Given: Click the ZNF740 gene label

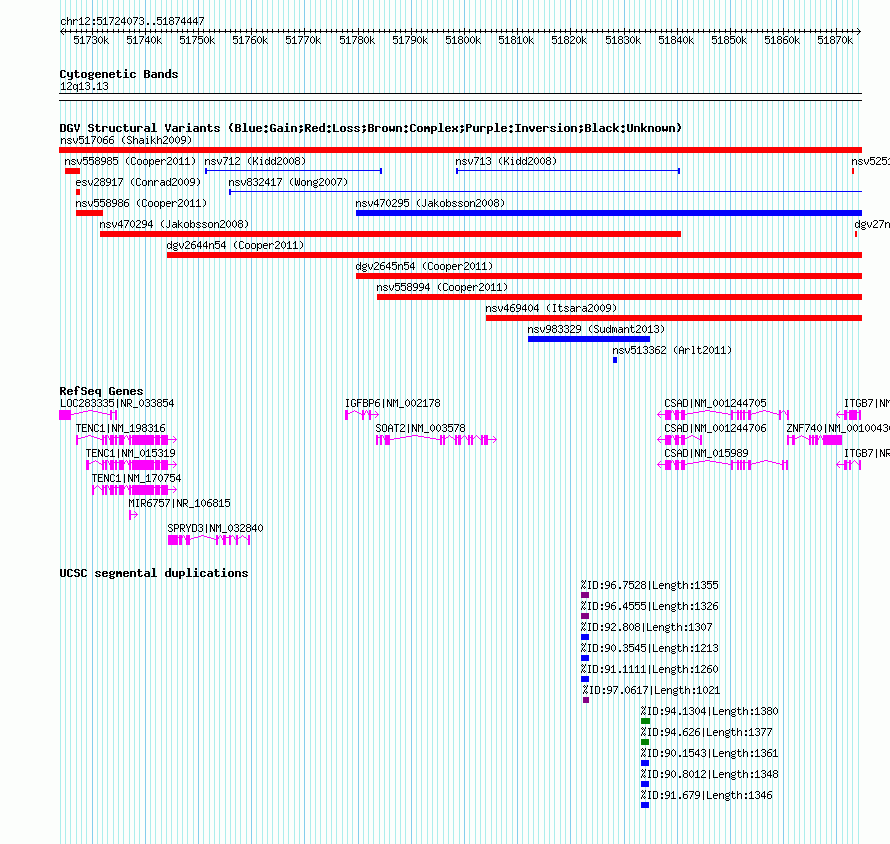Looking at the screenshot, I should (x=838, y=428).
